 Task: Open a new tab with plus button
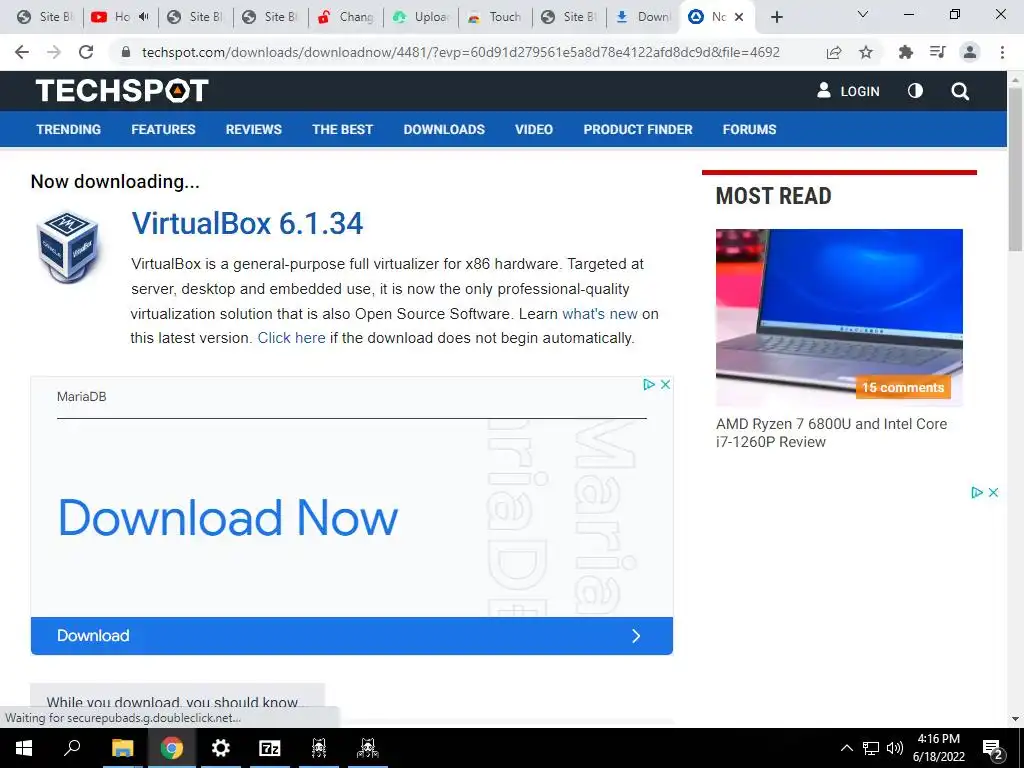coord(776,17)
